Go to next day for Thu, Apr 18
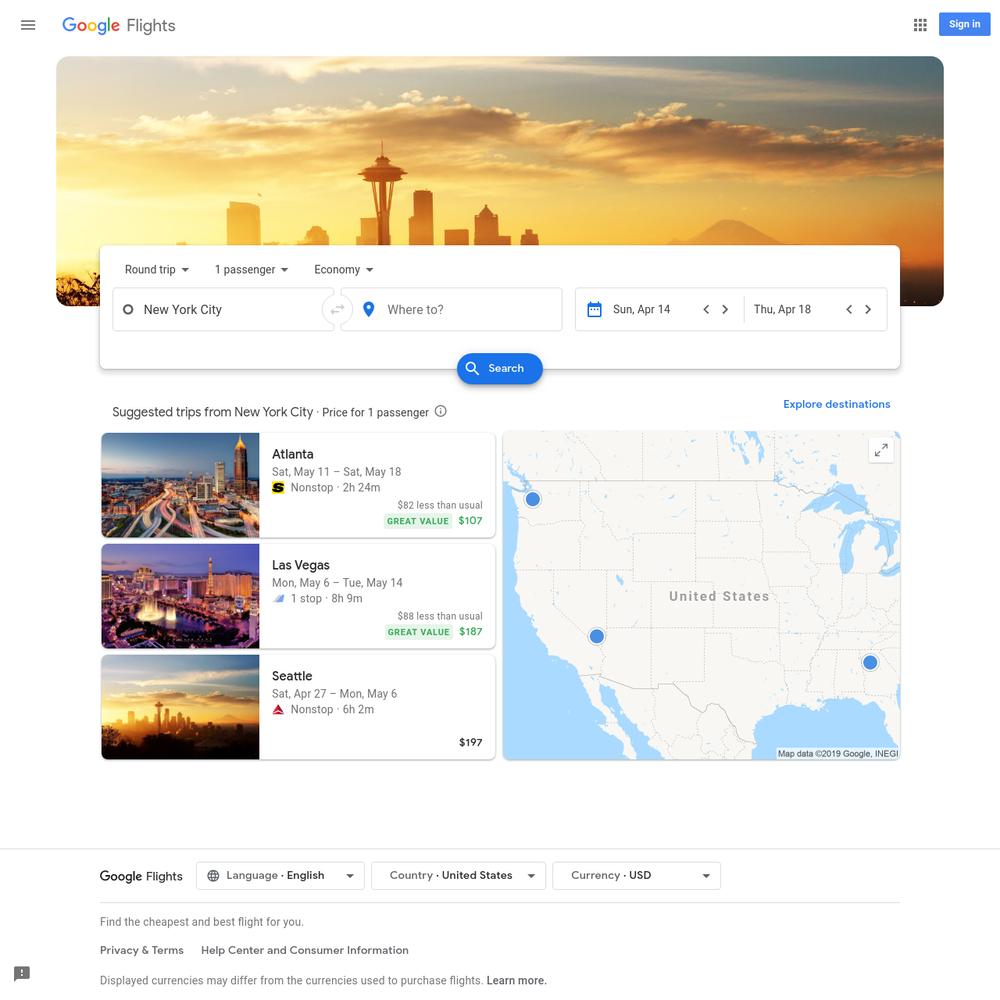1000x1000 pixels. point(868,309)
